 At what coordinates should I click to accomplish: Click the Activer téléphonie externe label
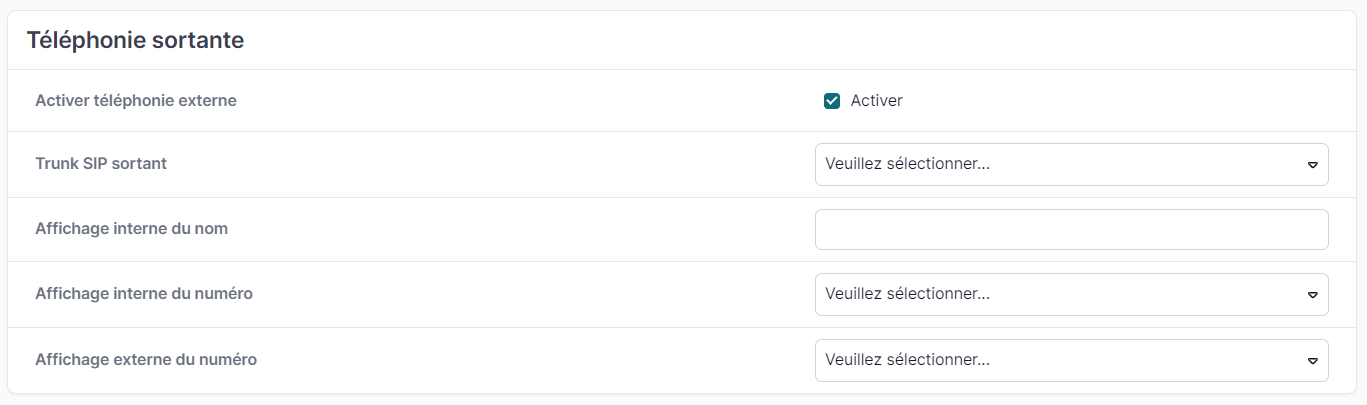pyautogui.click(x=136, y=100)
